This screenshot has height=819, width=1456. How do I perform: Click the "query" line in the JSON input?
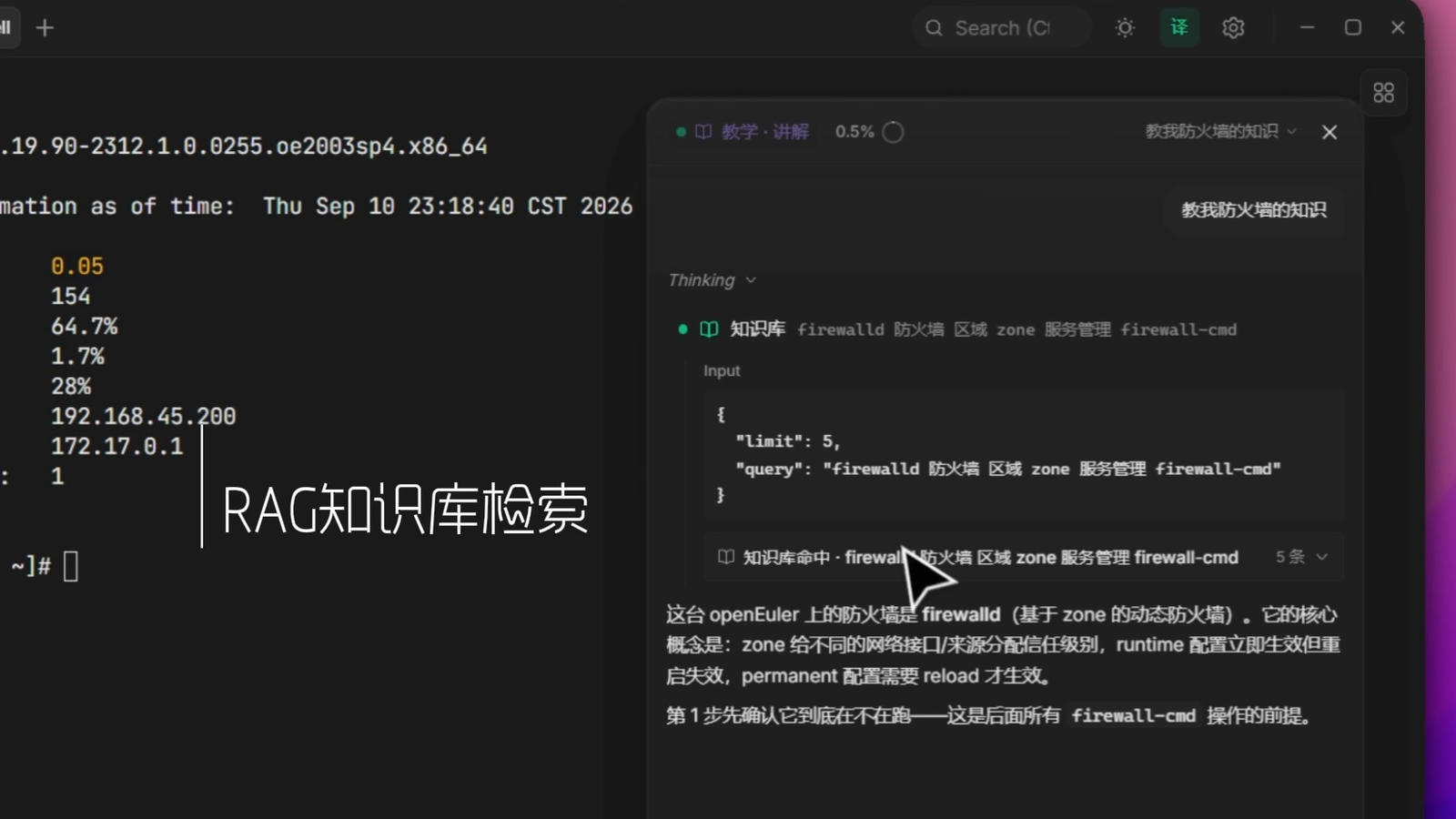[1007, 469]
